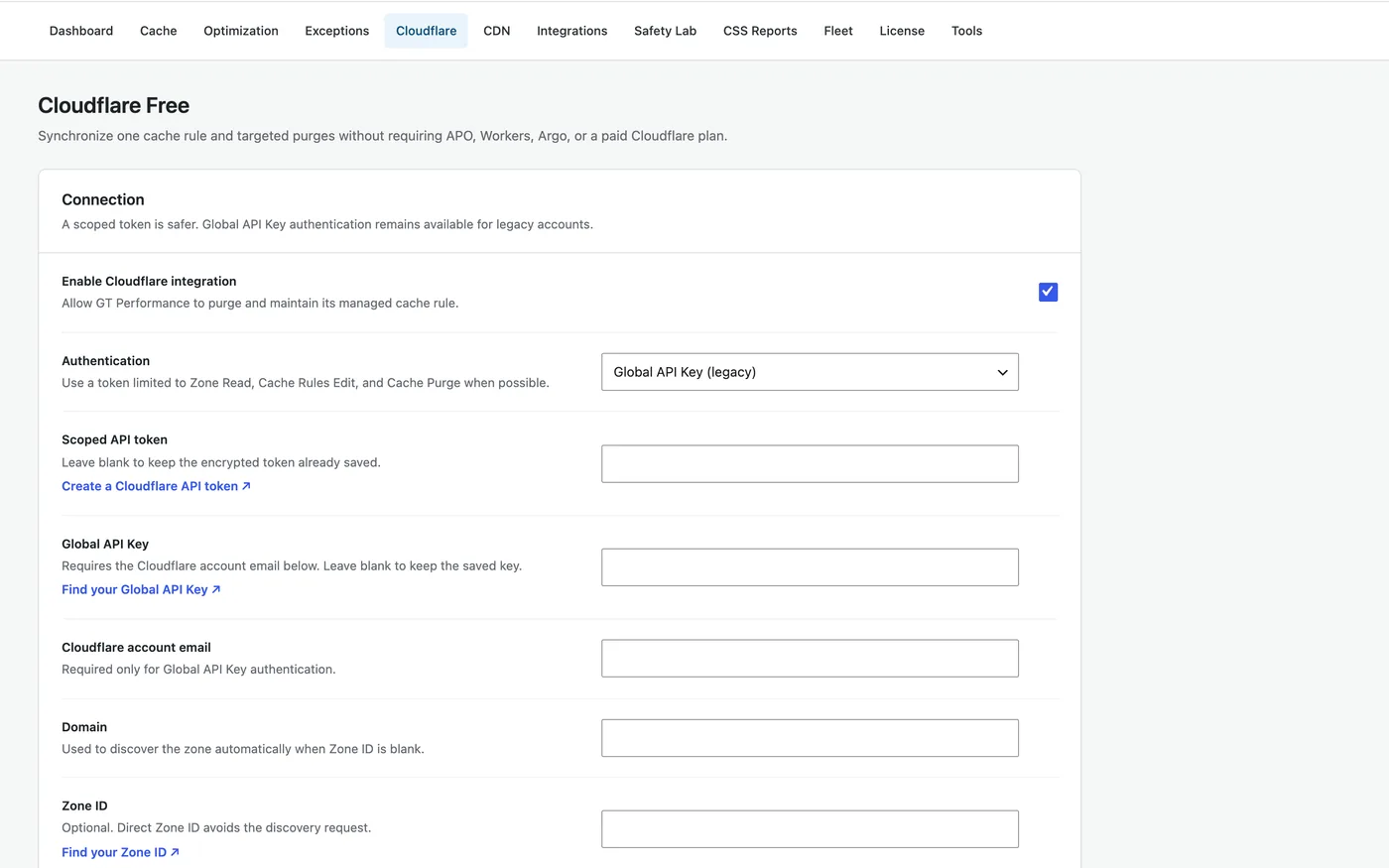Open the Tools tab

click(967, 31)
